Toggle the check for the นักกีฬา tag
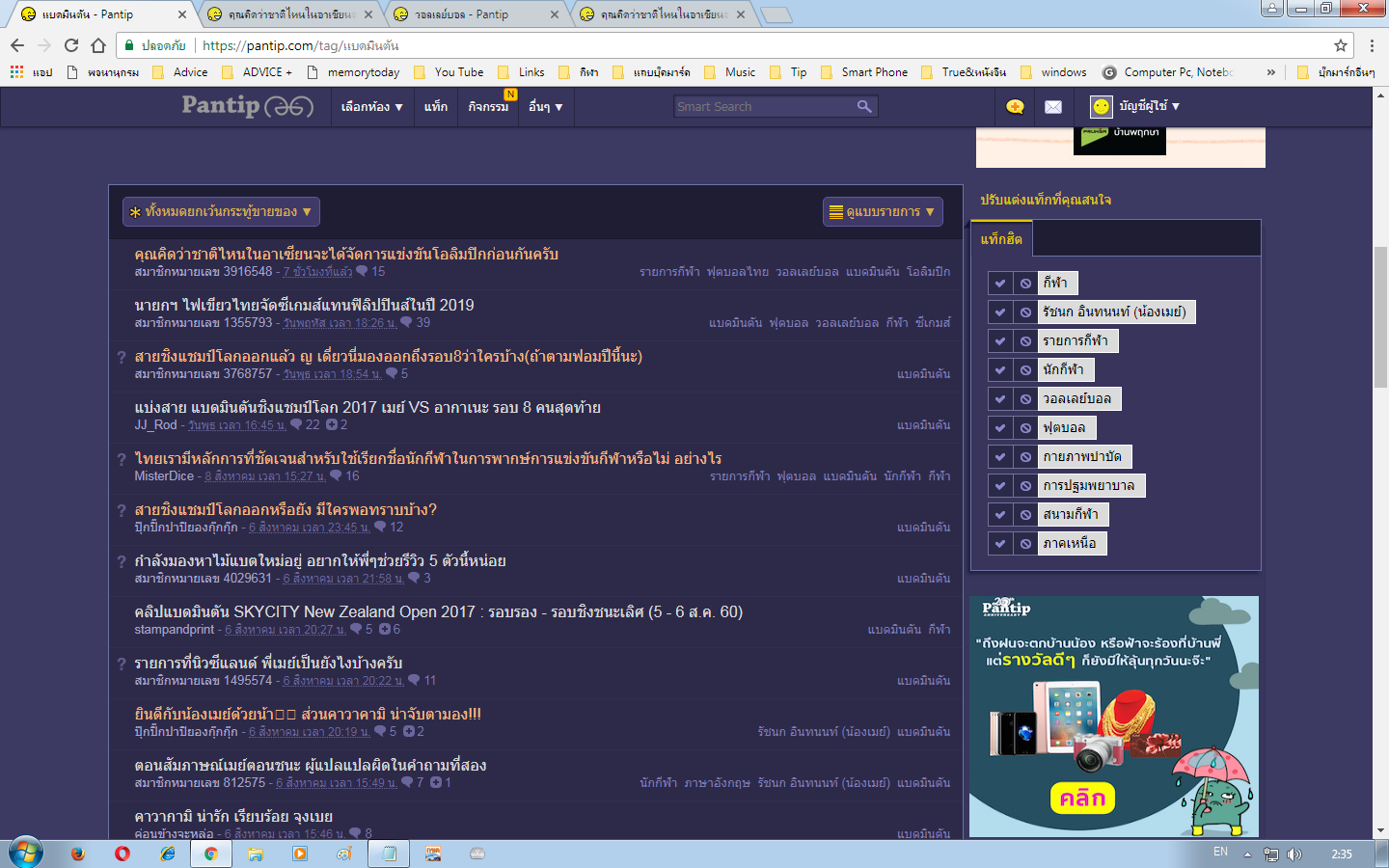This screenshot has width=1389, height=868. pos(1000,370)
